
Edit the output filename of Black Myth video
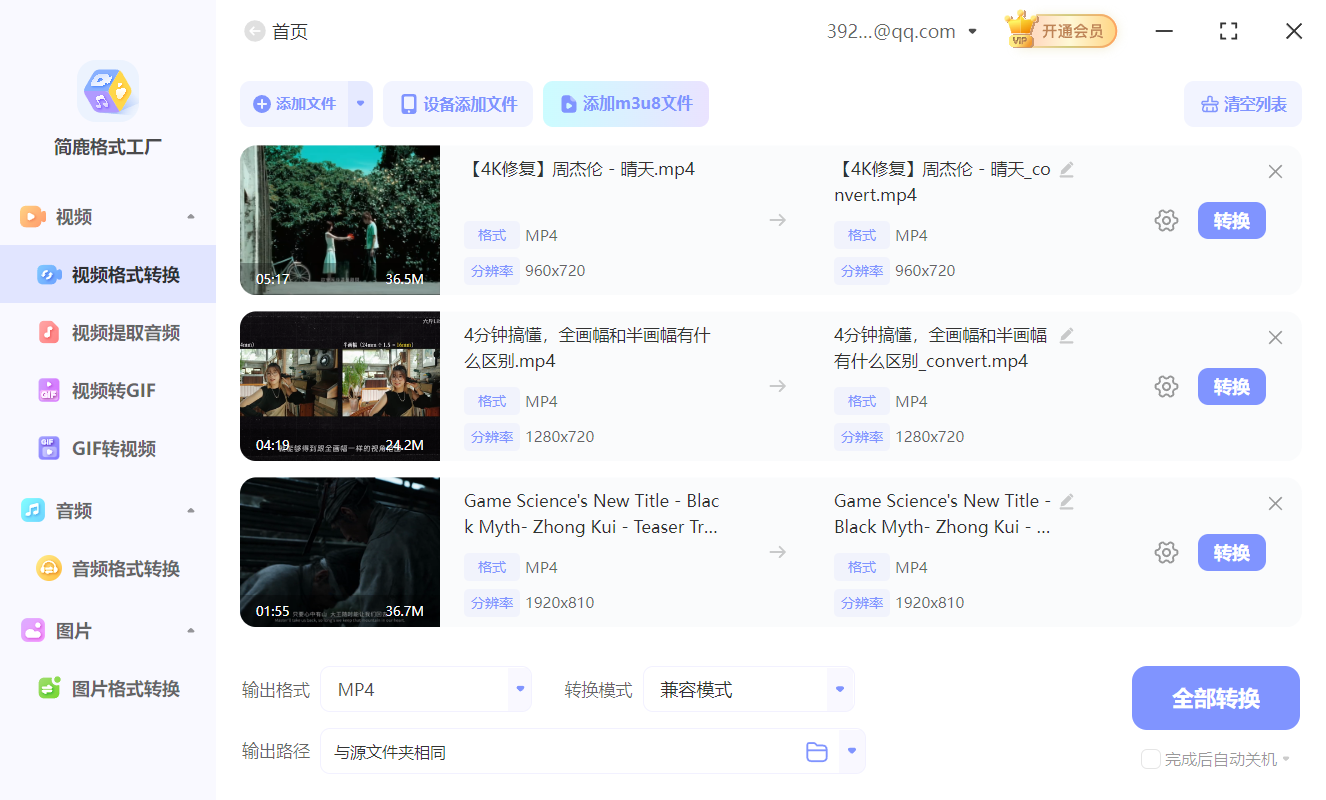(x=1066, y=502)
